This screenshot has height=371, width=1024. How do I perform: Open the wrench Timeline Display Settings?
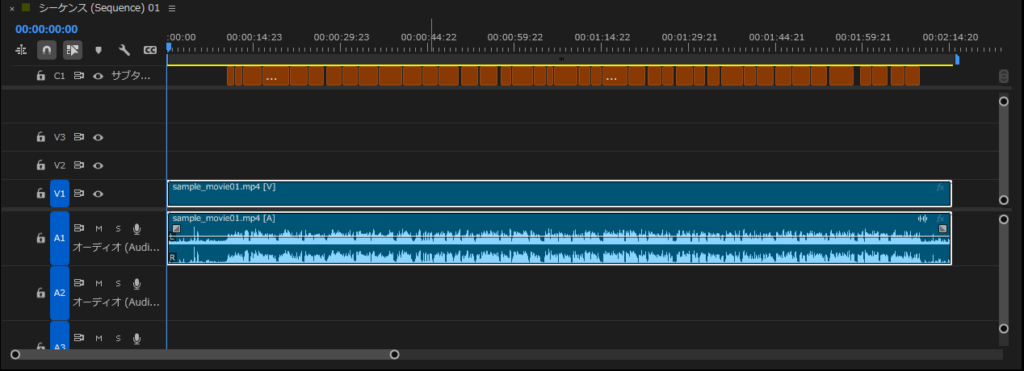tap(124, 50)
